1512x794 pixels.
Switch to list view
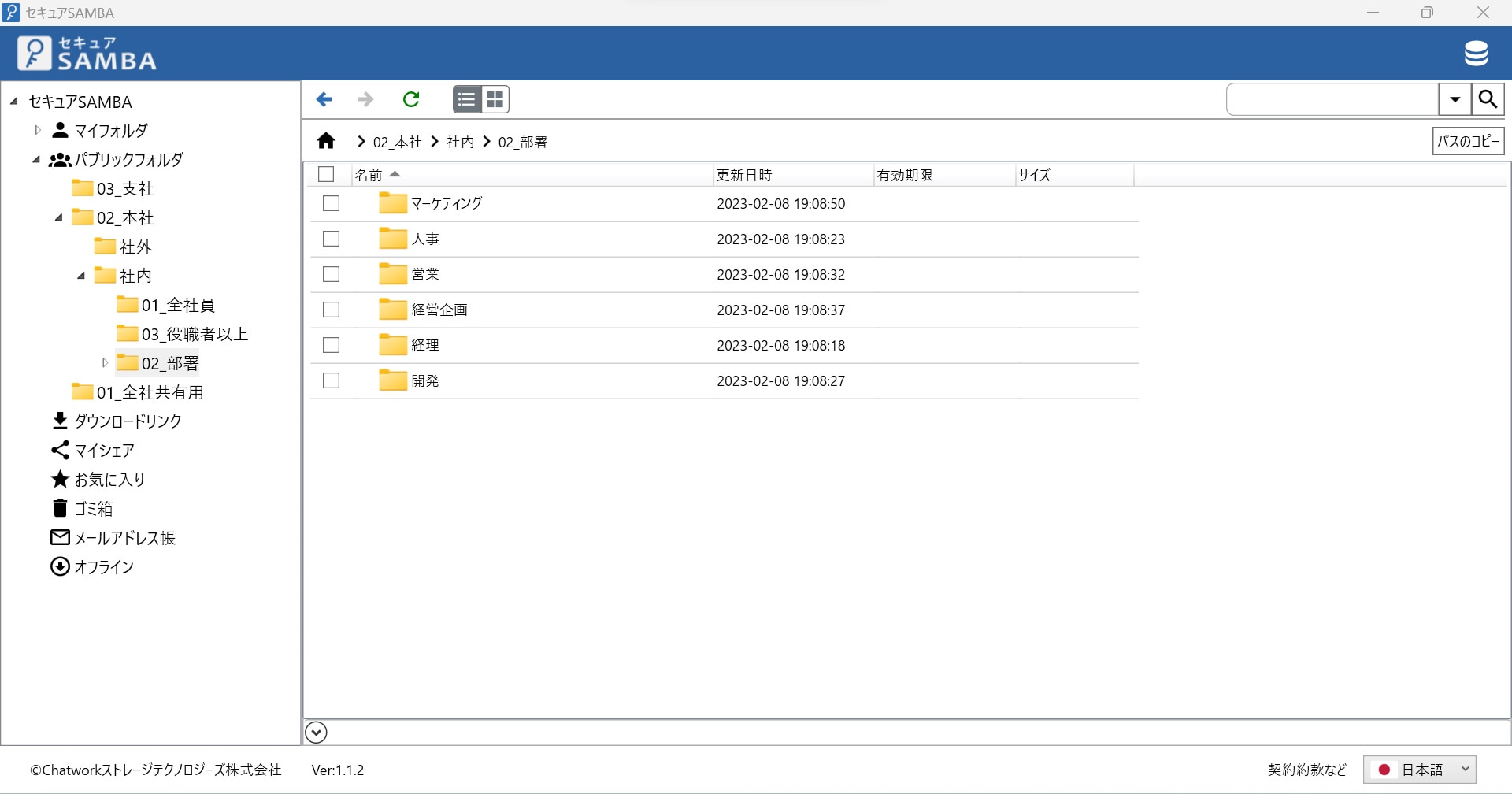[x=467, y=99]
